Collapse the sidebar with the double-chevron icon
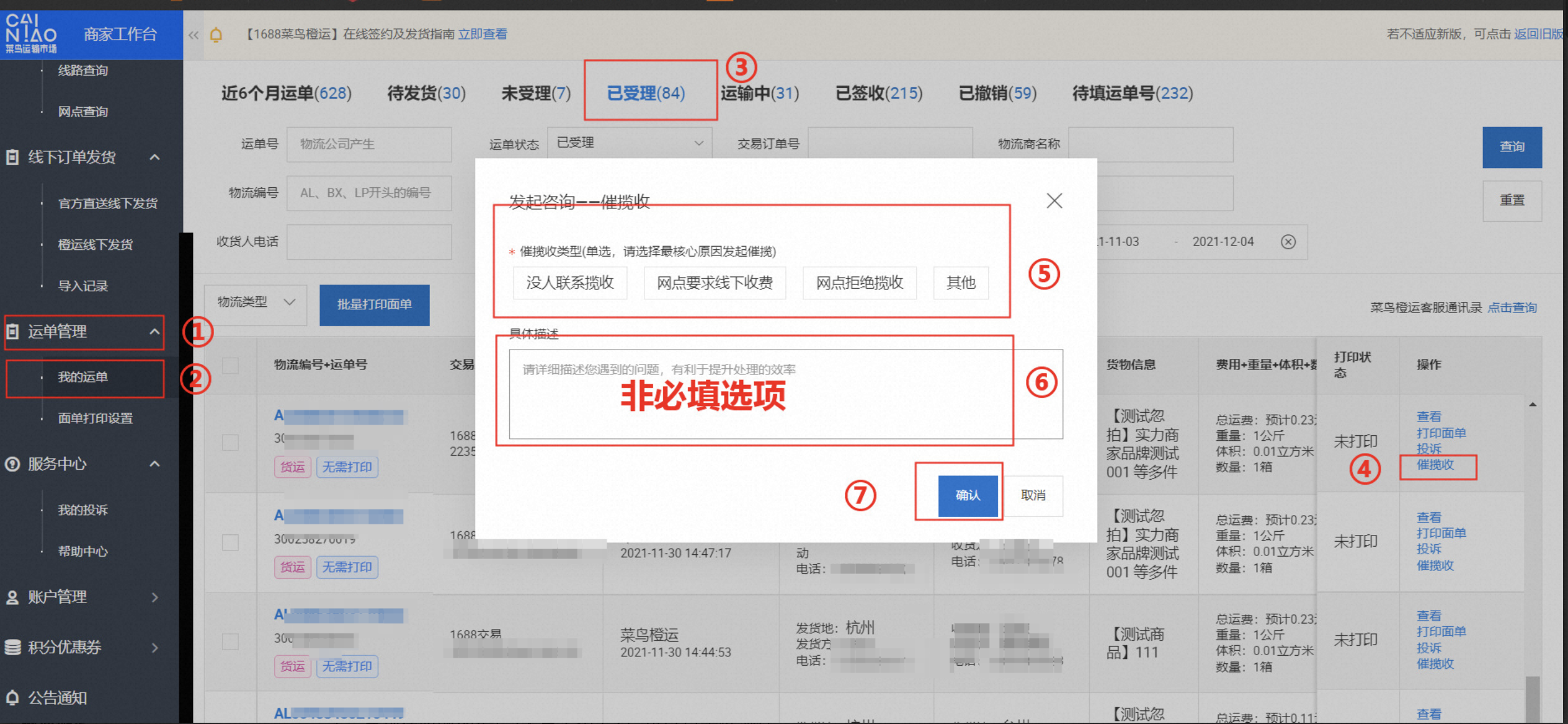Screen dimensions: 1568x724 click(194, 35)
